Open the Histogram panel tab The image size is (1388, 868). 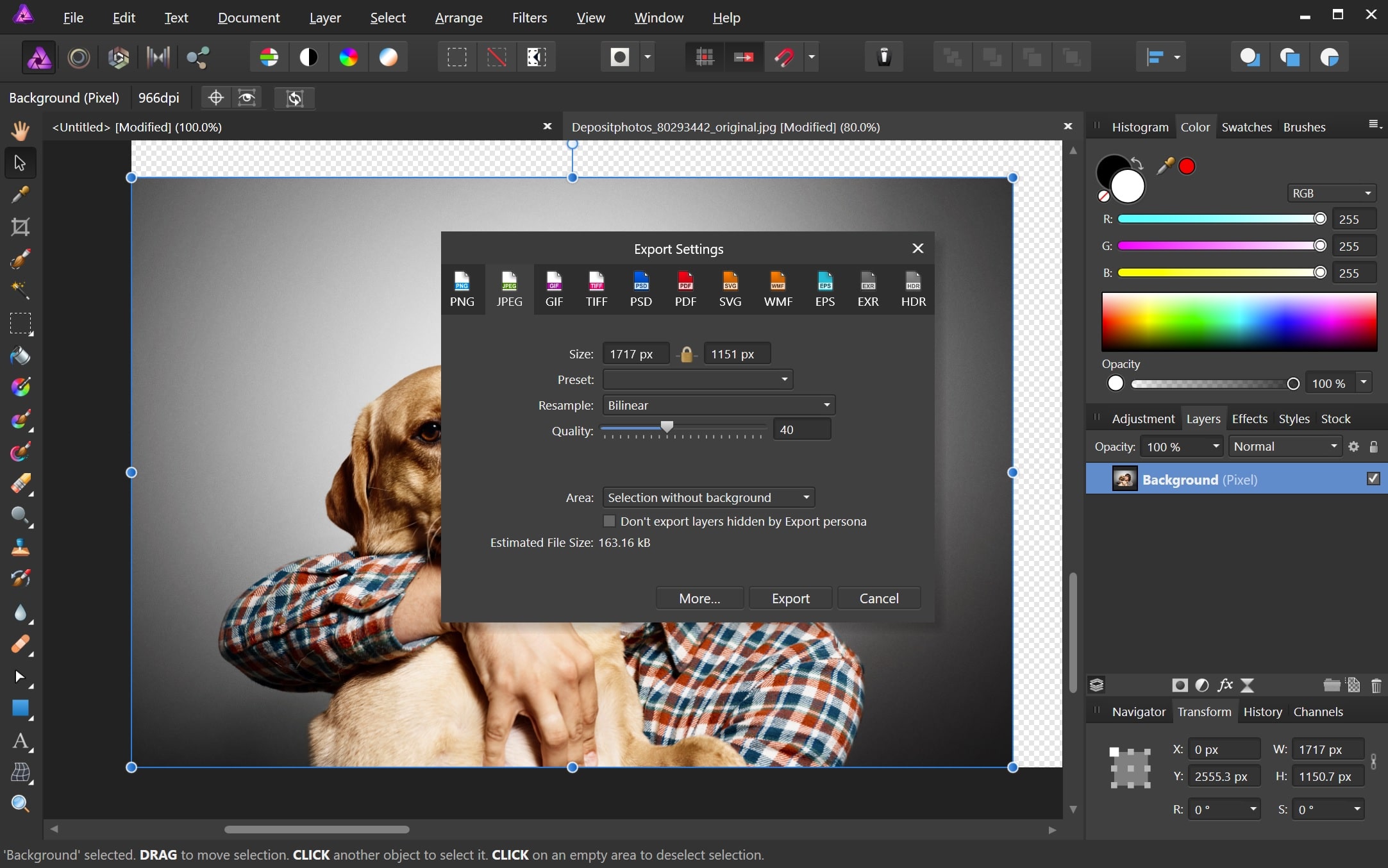[x=1142, y=126]
